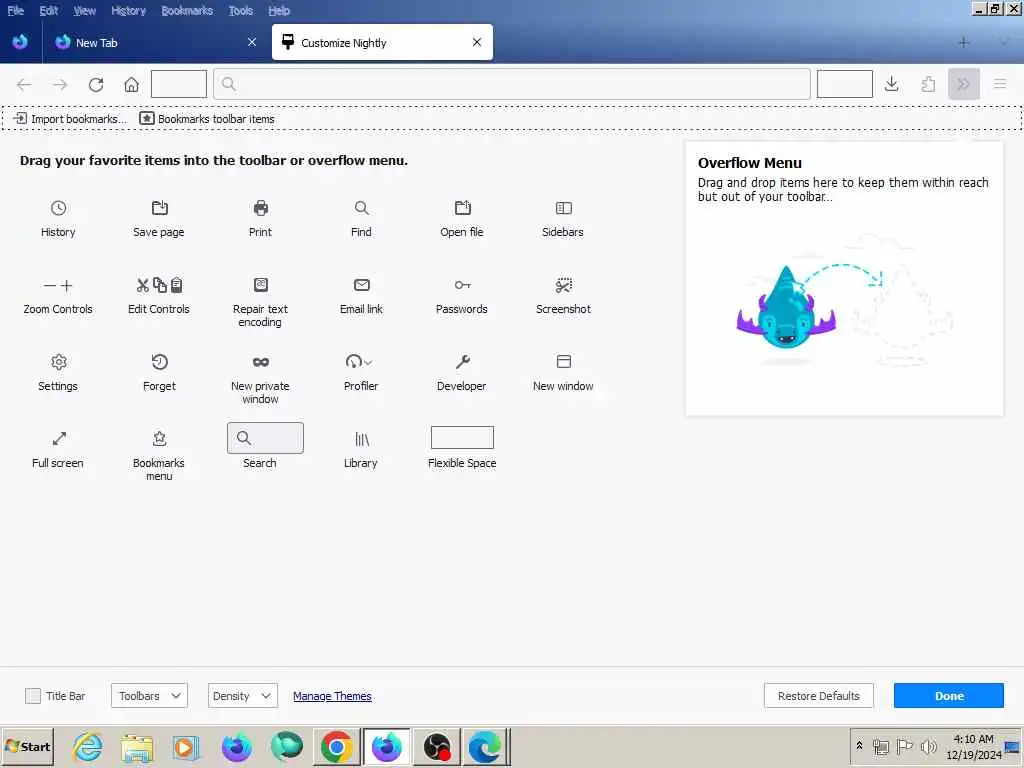1024x768 pixels.
Task: Select the Save page icon
Action: pyautogui.click(x=159, y=208)
